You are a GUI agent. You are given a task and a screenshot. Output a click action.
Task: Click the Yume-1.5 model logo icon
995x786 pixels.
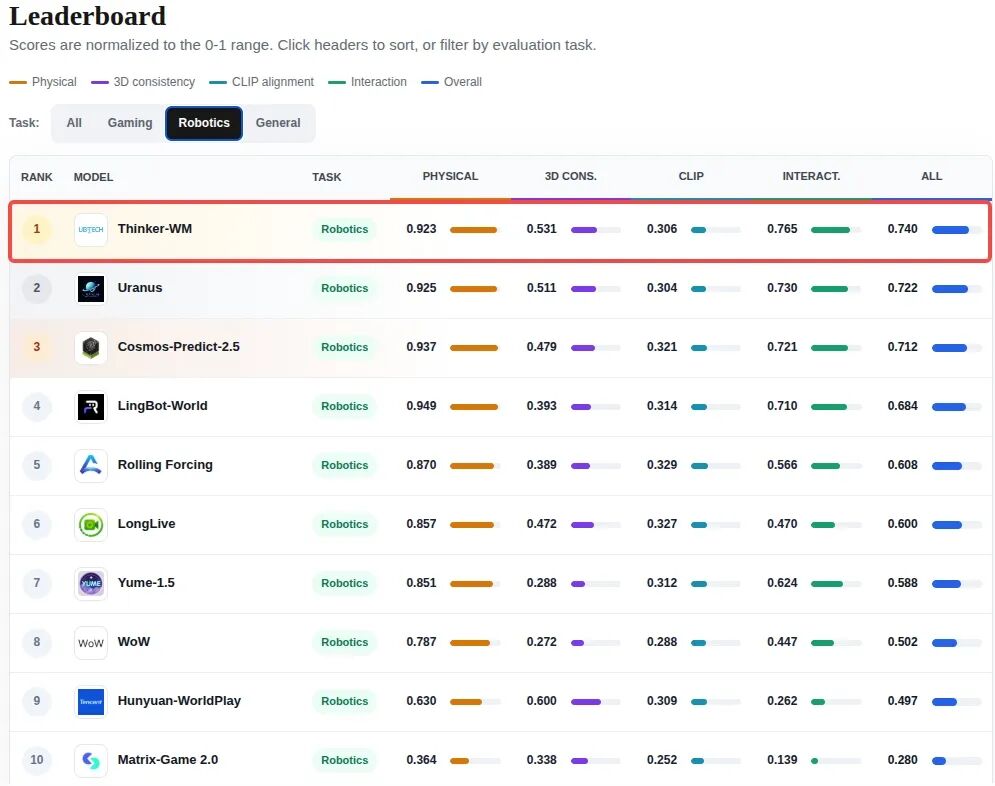tap(91, 583)
